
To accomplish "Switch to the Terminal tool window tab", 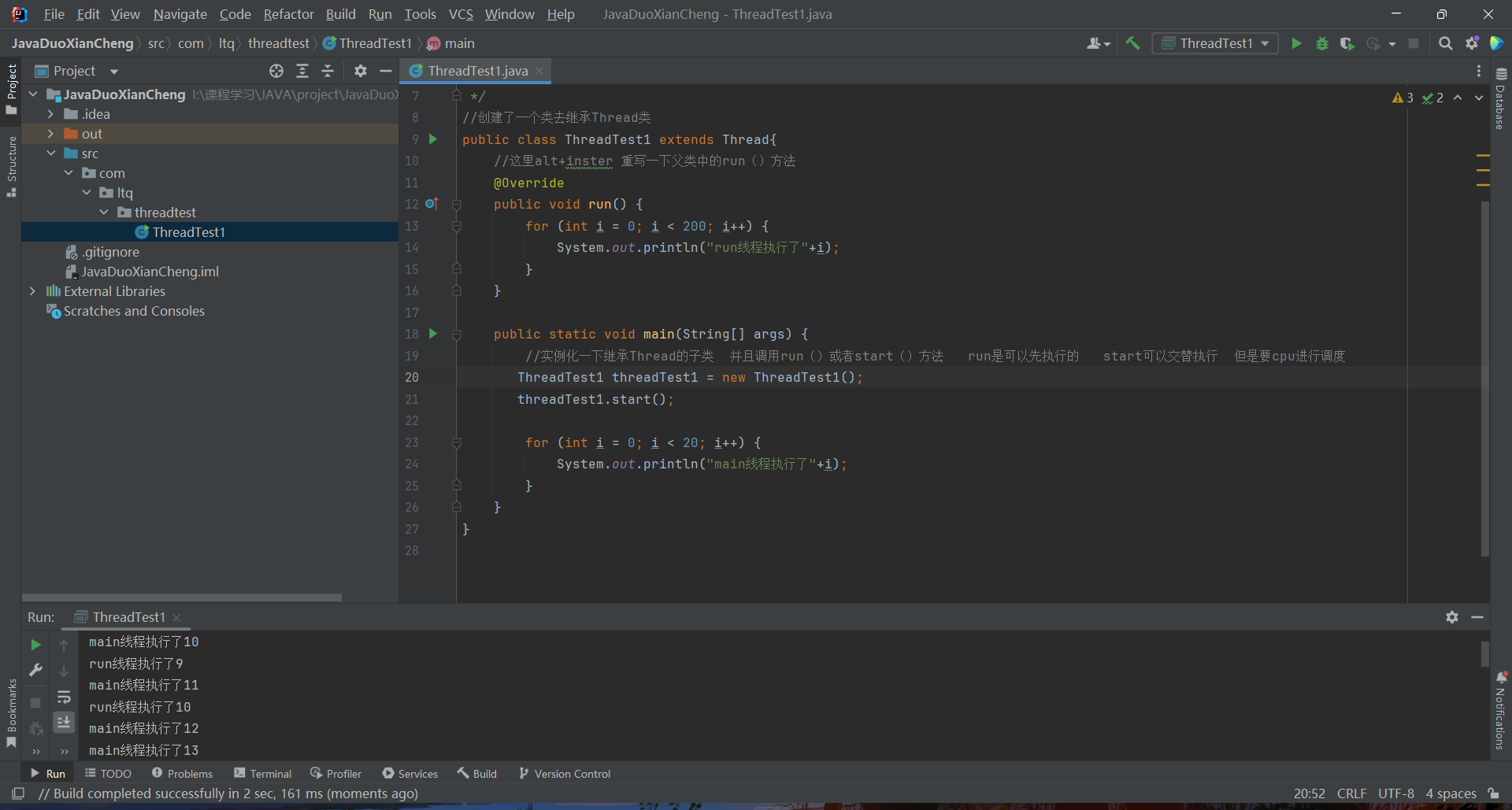I will pyautogui.click(x=262, y=774).
